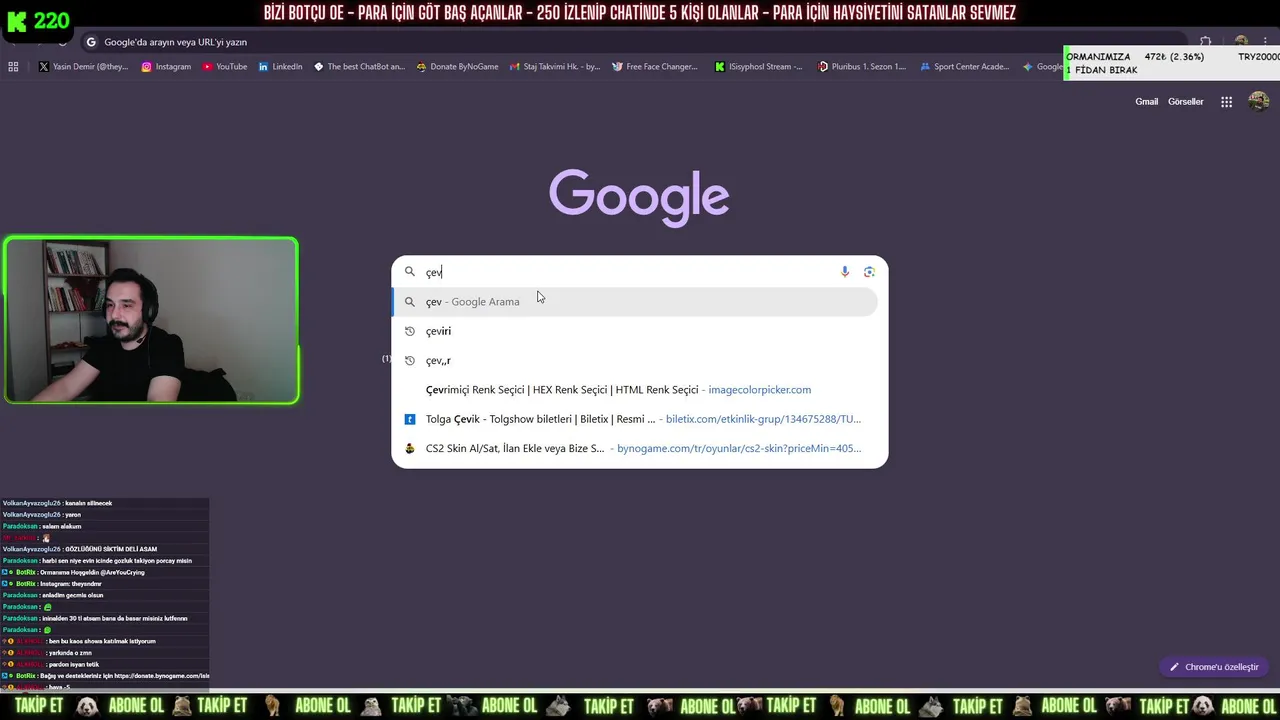Screen dimensions: 1280x720
Task: Click the pencil icon on Chrome'u özelleştir
Action: [1175, 667]
